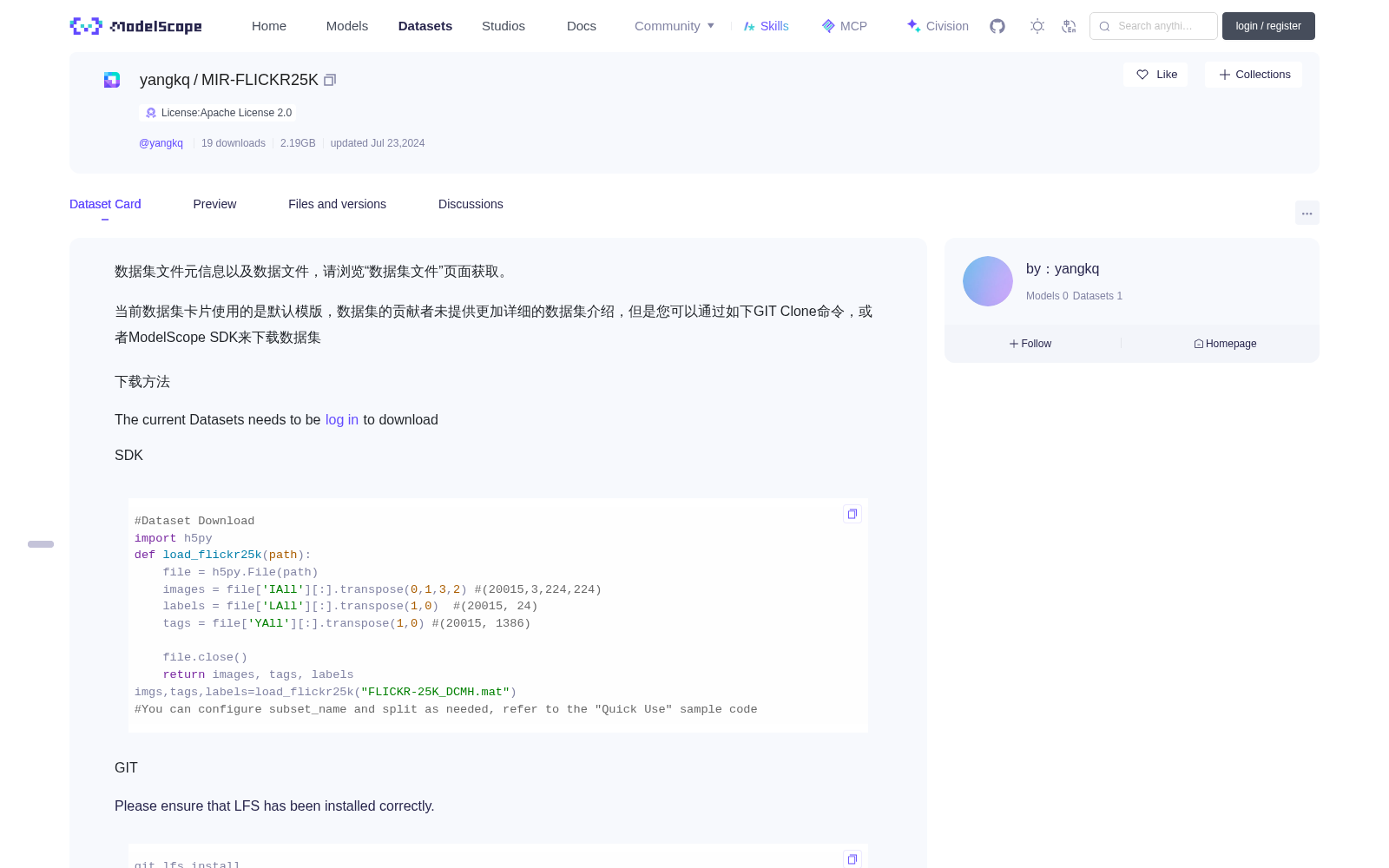Switch to the Preview tab
The image size is (1389, 868).
[x=214, y=204]
